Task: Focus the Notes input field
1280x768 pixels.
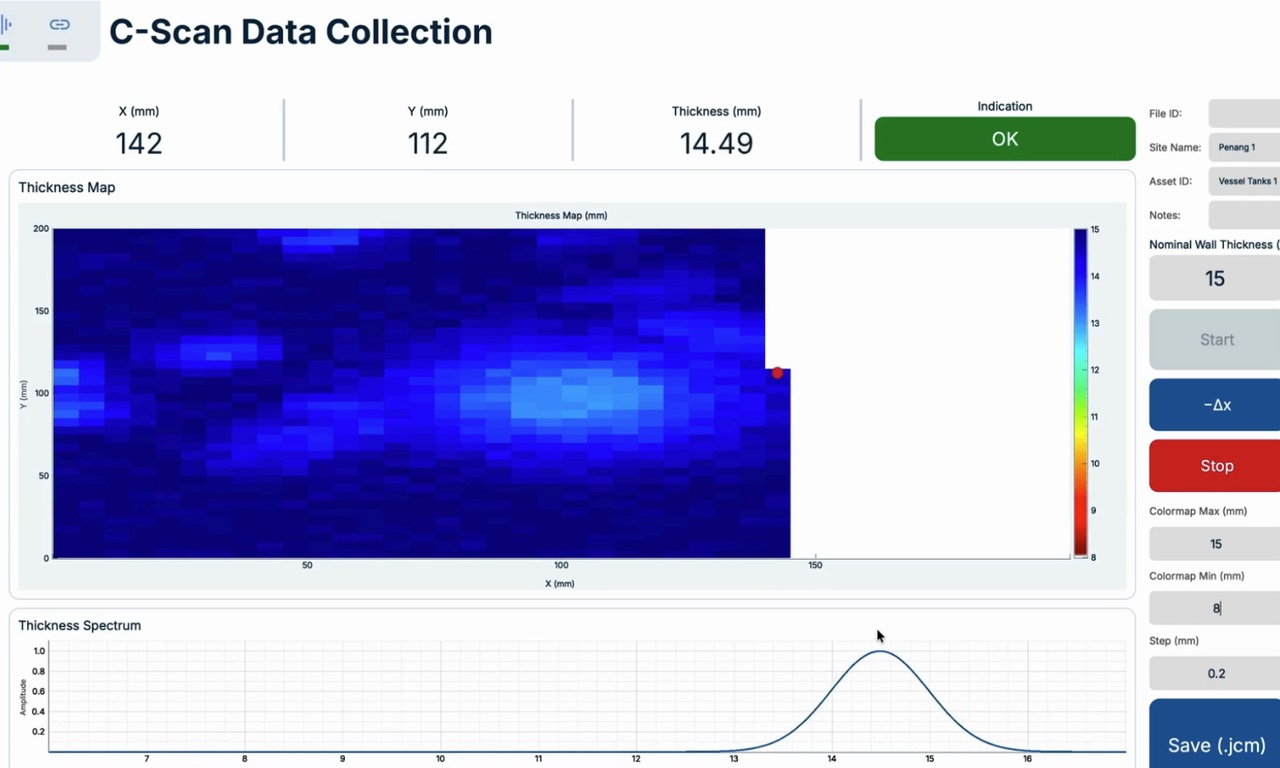Action: click(x=1244, y=215)
